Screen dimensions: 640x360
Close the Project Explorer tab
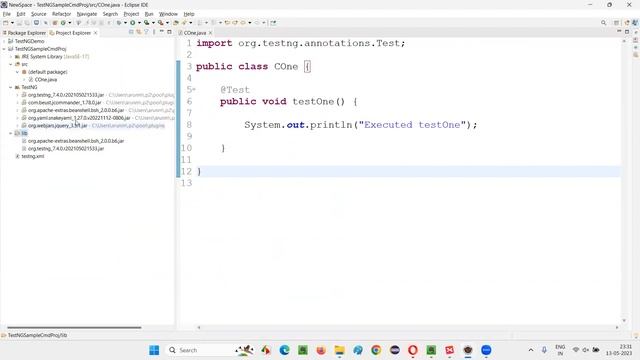coord(96,33)
